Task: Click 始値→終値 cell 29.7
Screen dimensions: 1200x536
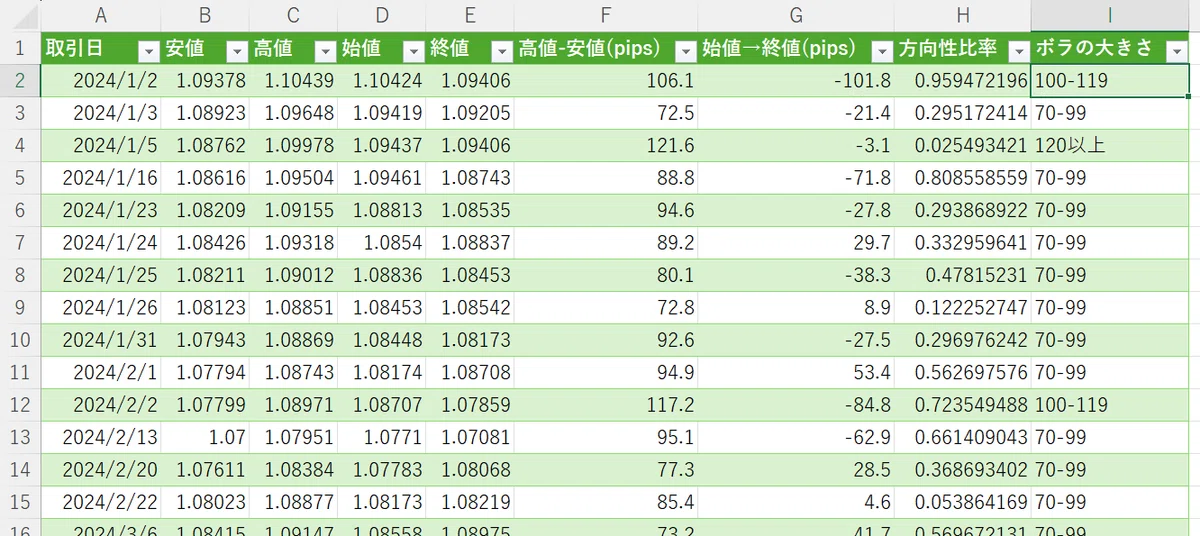Action: (796, 243)
